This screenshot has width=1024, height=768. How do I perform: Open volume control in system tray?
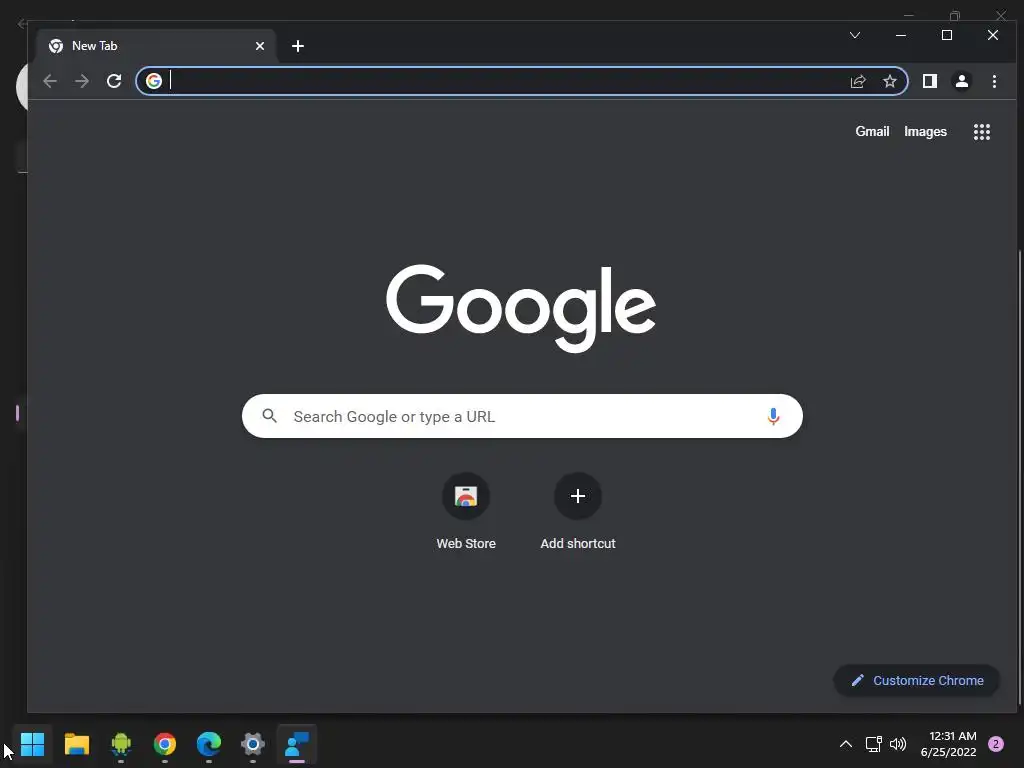[898, 744]
